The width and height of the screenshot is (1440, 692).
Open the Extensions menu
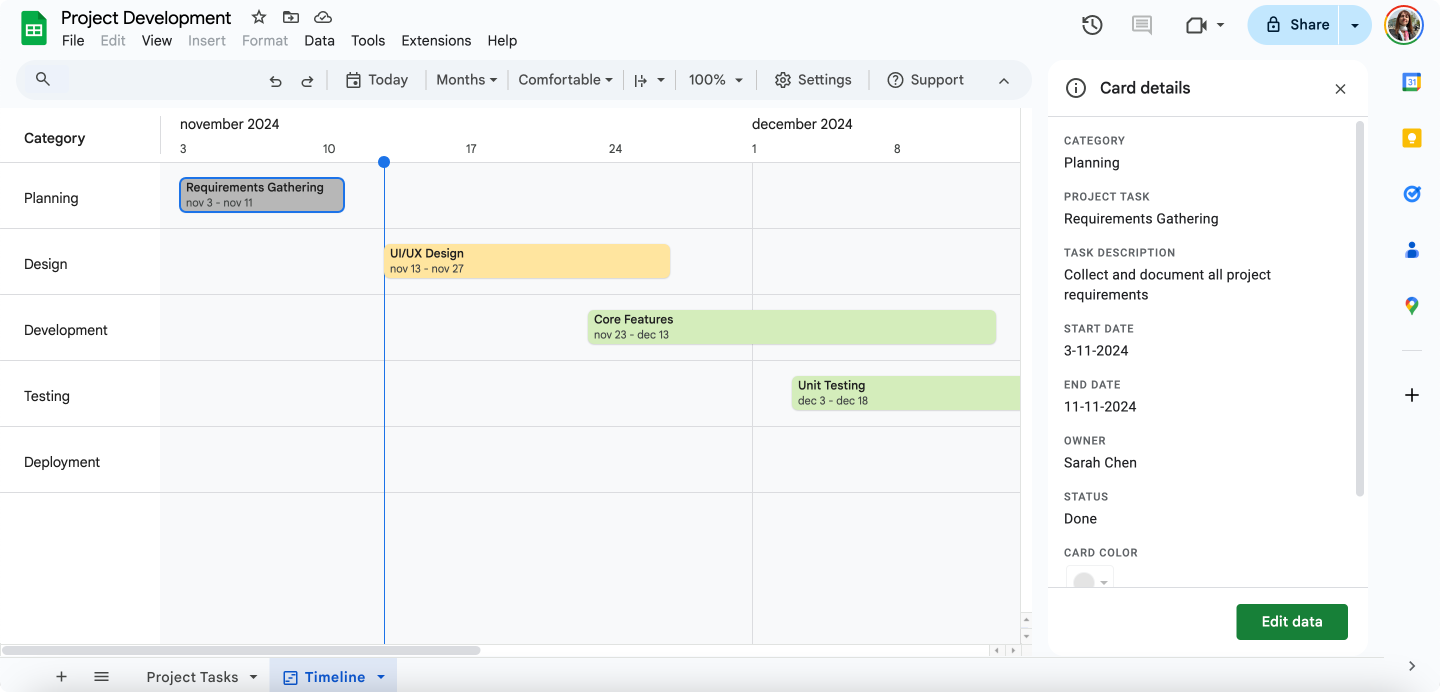coord(436,41)
